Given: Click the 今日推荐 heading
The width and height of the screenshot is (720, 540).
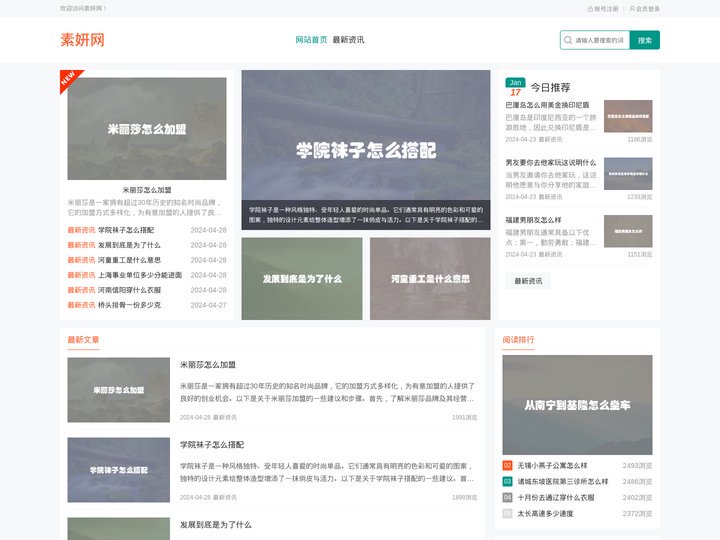Looking at the screenshot, I should (x=551, y=87).
